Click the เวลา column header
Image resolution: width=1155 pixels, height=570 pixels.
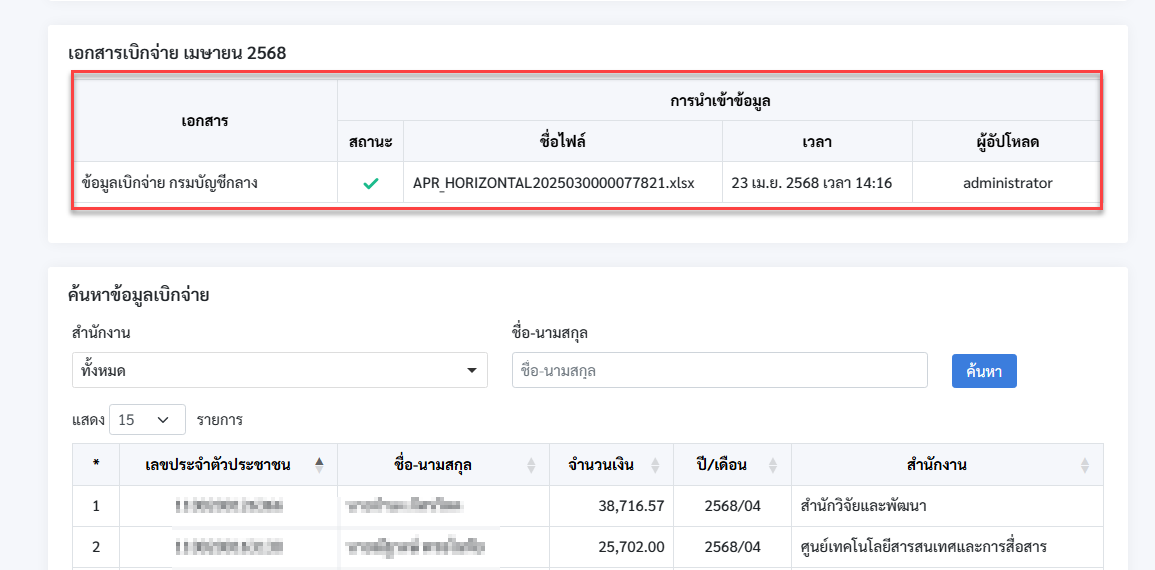[x=818, y=141]
